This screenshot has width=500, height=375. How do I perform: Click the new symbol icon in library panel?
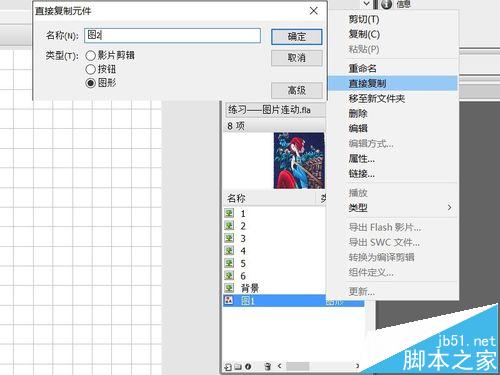point(228,367)
